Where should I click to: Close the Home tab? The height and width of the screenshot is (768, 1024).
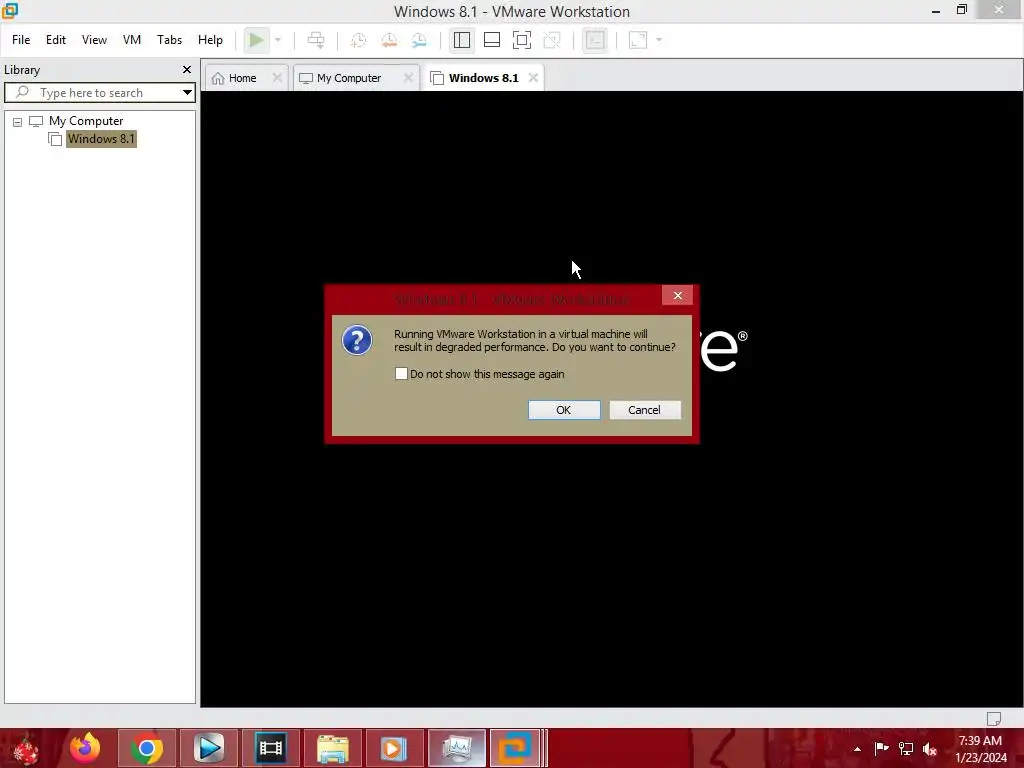click(x=277, y=78)
